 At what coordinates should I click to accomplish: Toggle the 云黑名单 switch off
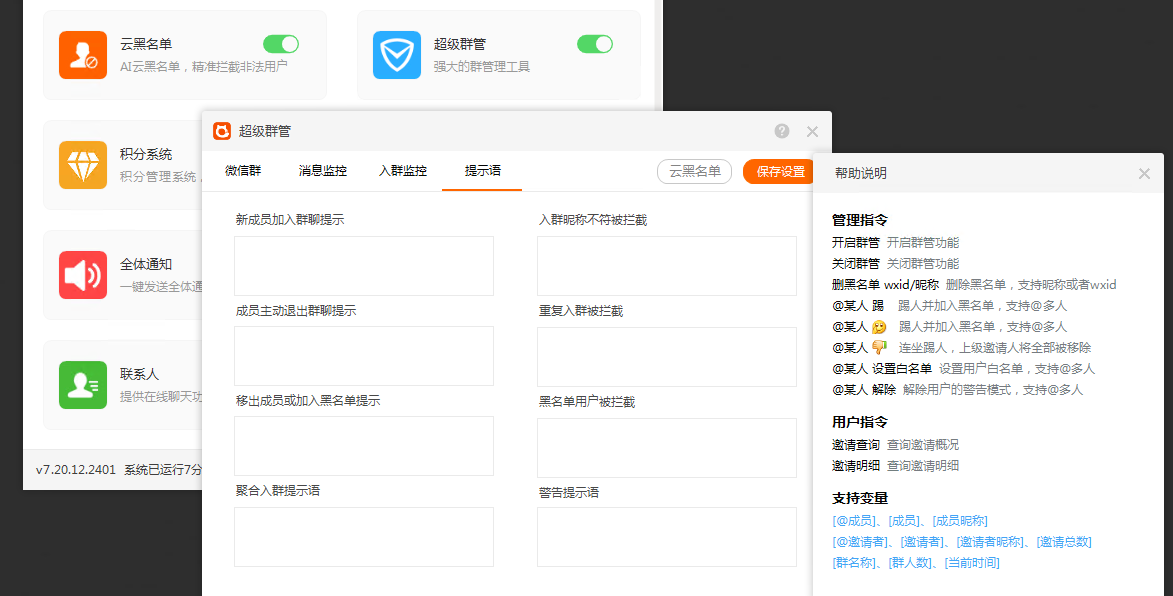point(281,44)
